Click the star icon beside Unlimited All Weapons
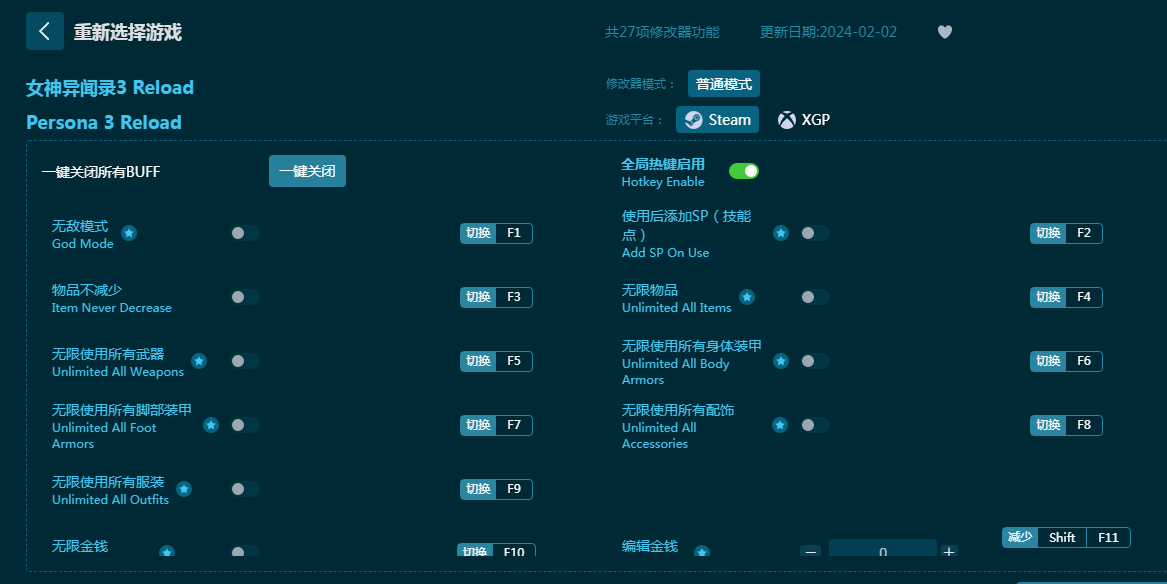 coord(199,361)
